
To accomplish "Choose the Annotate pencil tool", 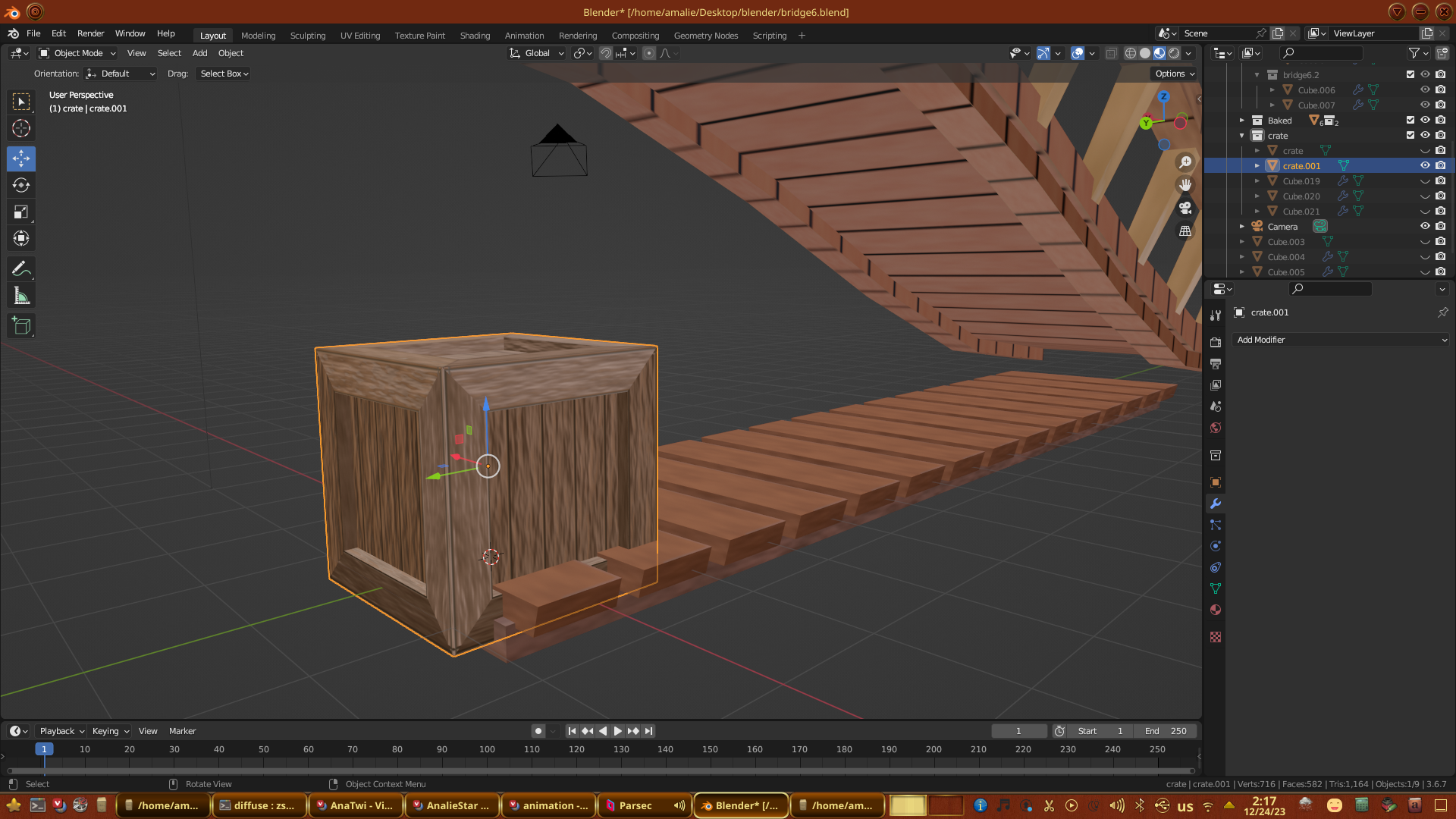I will [21, 269].
